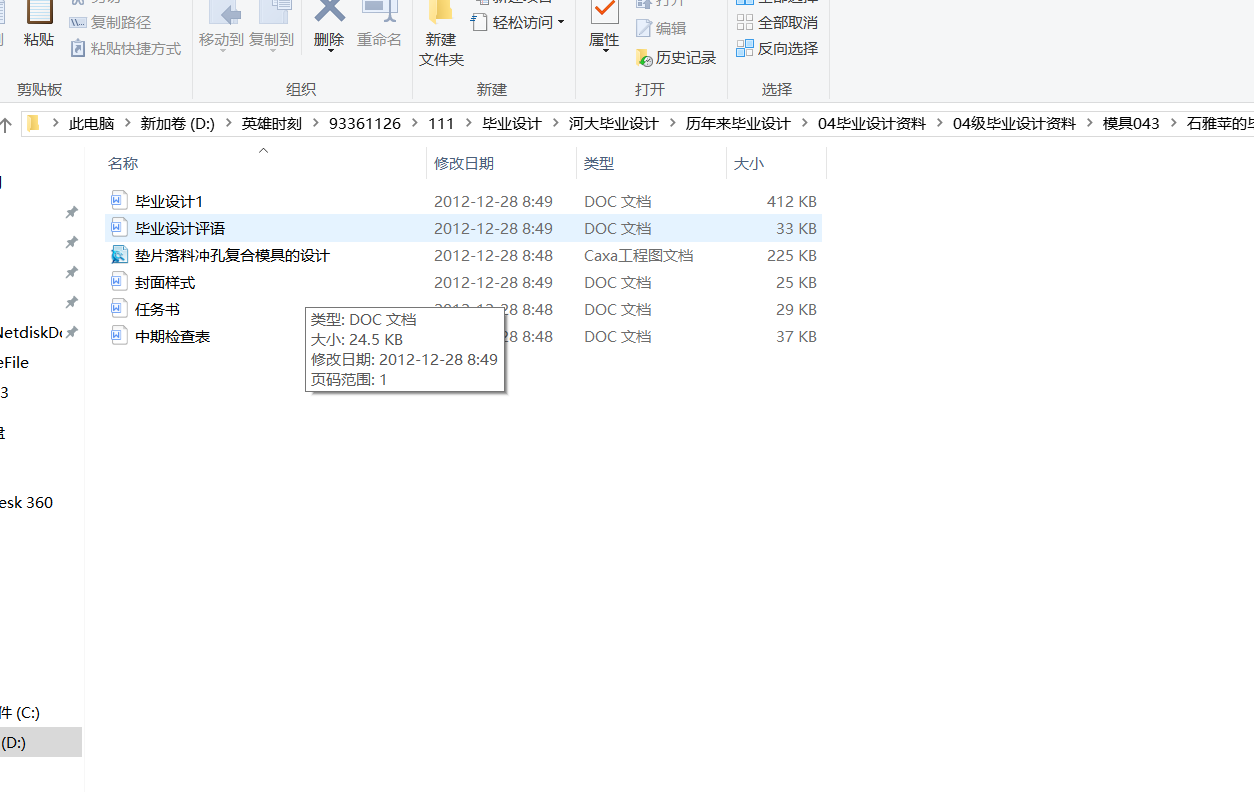Expand the chevron after 模具043 breadcrumb
1254x792 pixels.
click(x=1173, y=124)
